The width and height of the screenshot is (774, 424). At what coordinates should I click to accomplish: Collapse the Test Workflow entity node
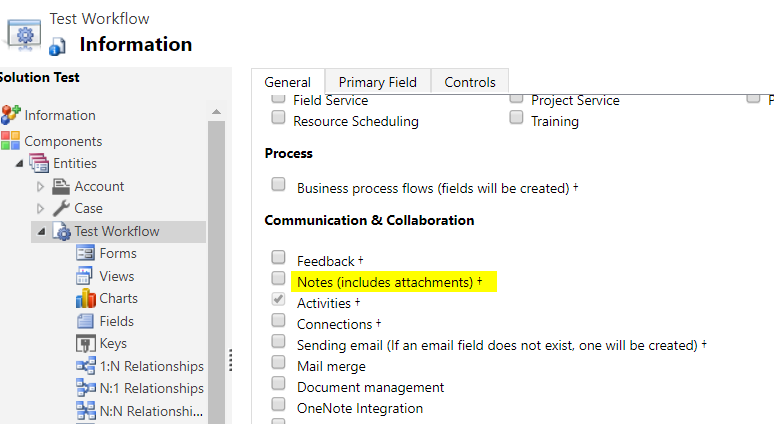41,231
